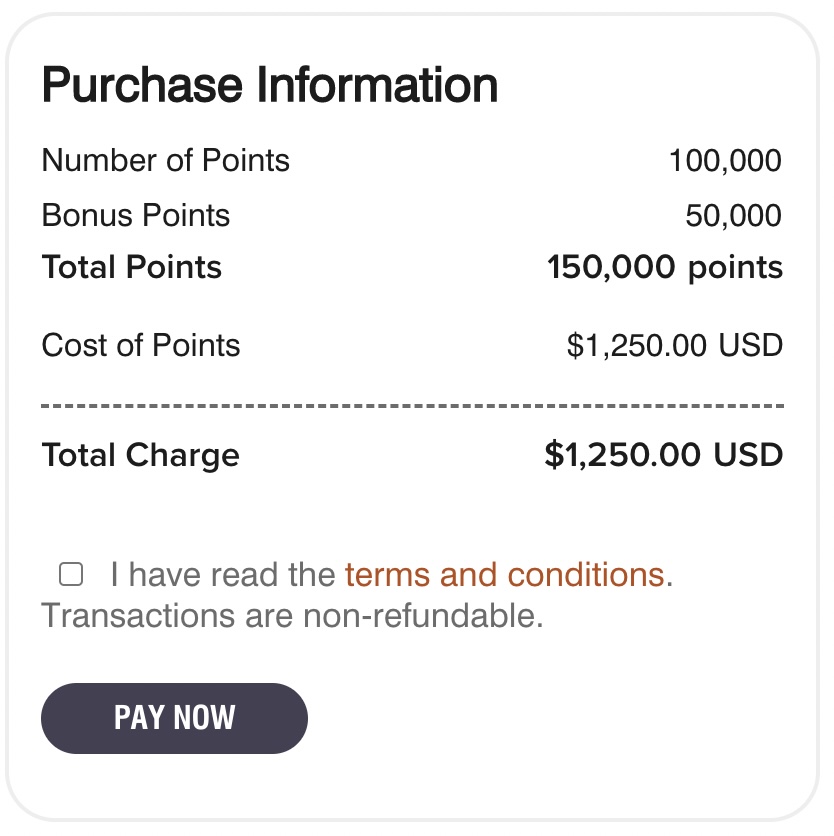The image size is (834, 836).
Task: Click the 50,000 bonus value
Action: coord(733,216)
